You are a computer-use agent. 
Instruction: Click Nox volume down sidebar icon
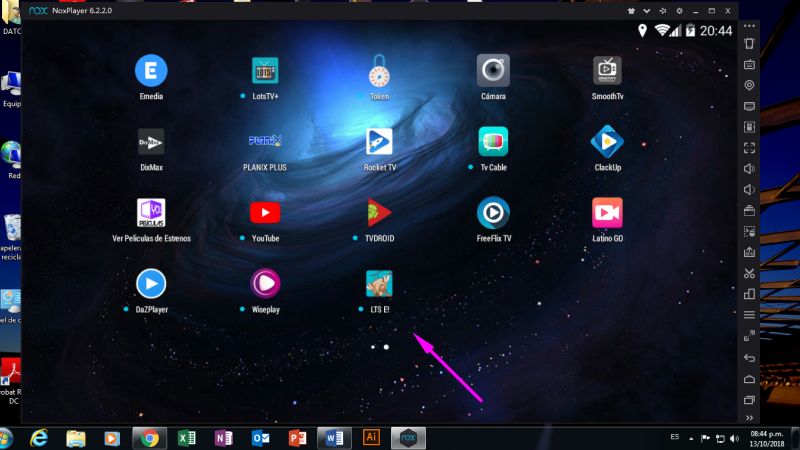click(749, 190)
